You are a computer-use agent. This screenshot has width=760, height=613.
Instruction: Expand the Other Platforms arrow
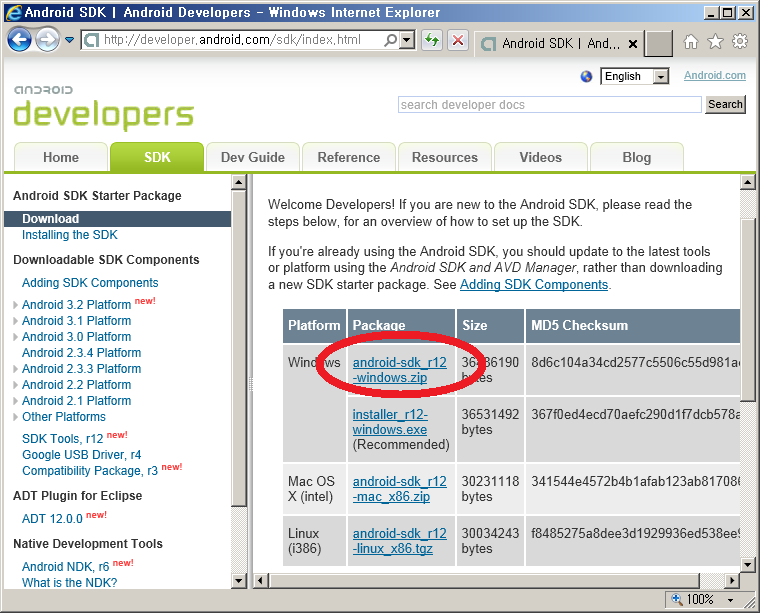(16, 417)
